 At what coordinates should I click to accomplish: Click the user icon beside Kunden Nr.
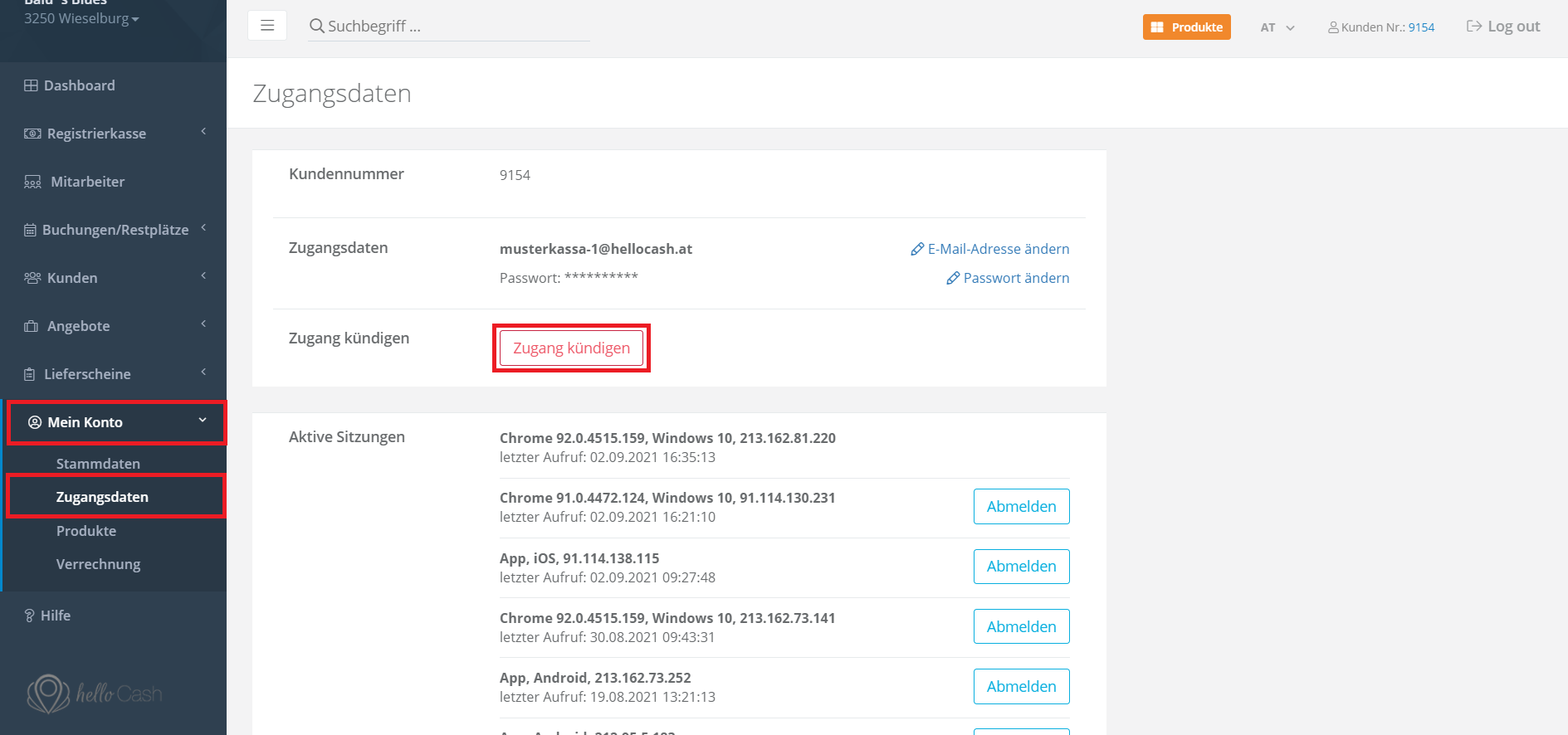tap(1333, 27)
